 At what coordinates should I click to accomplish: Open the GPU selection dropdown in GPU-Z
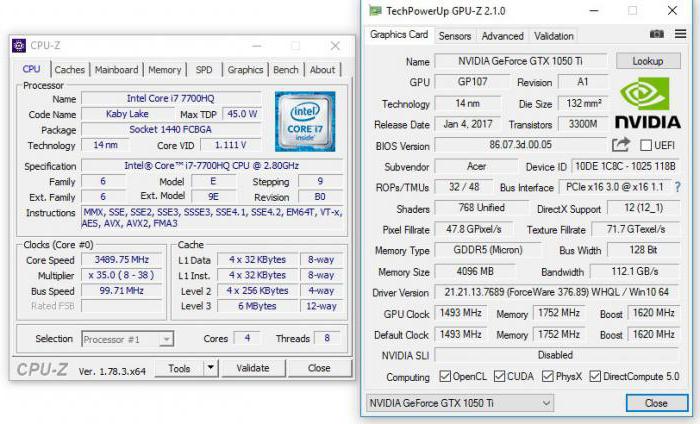(x=460, y=403)
